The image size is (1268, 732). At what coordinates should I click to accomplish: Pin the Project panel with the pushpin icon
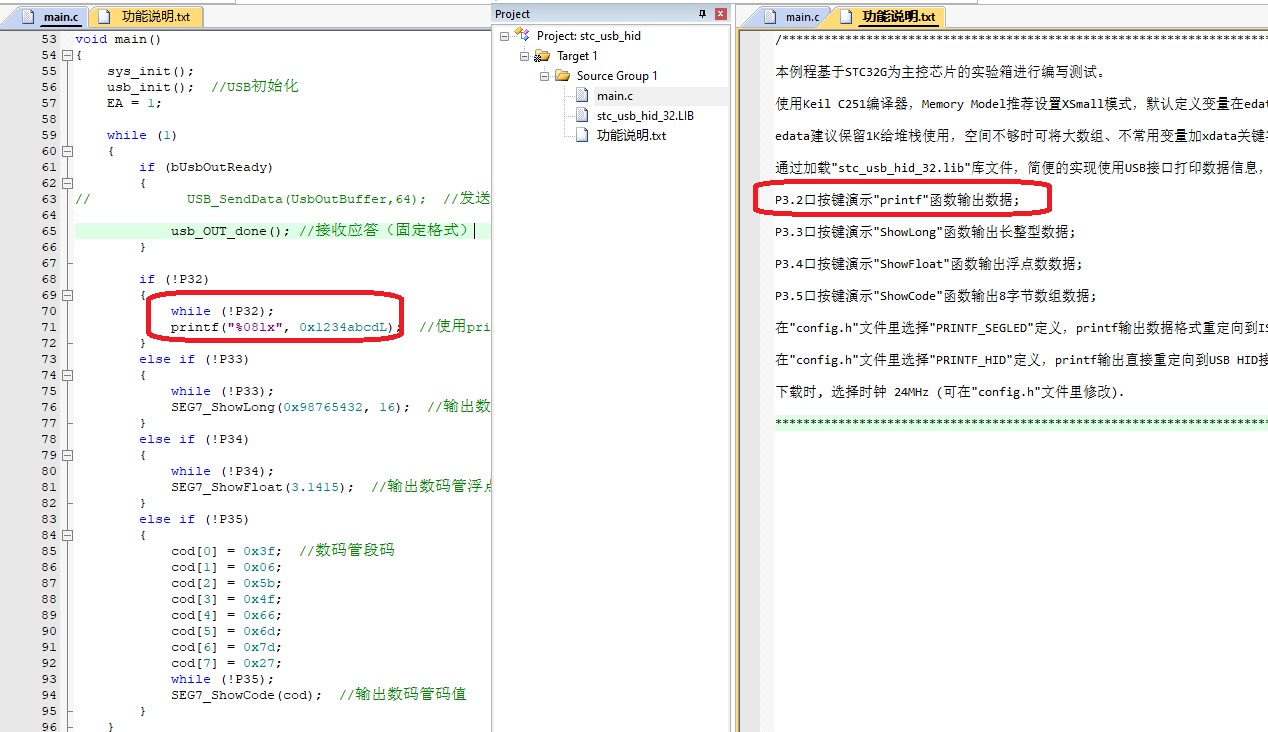coord(702,14)
